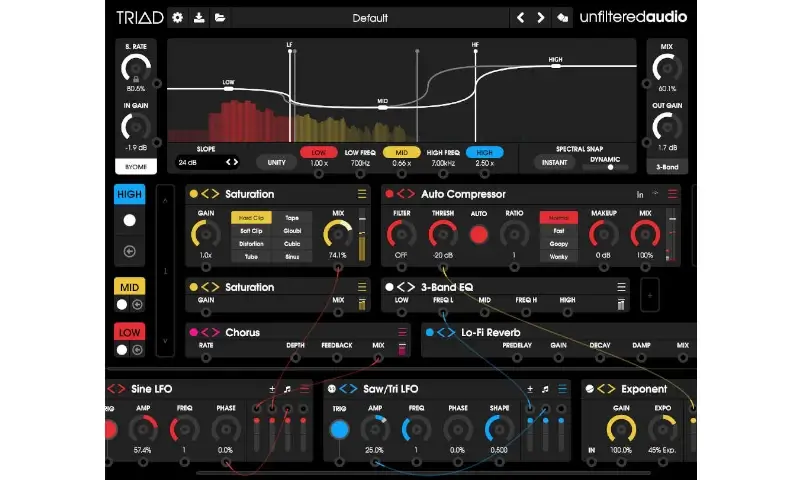Select the LOW band tab in sidebar
Screen dimensions: 800x480
[x=130, y=333]
